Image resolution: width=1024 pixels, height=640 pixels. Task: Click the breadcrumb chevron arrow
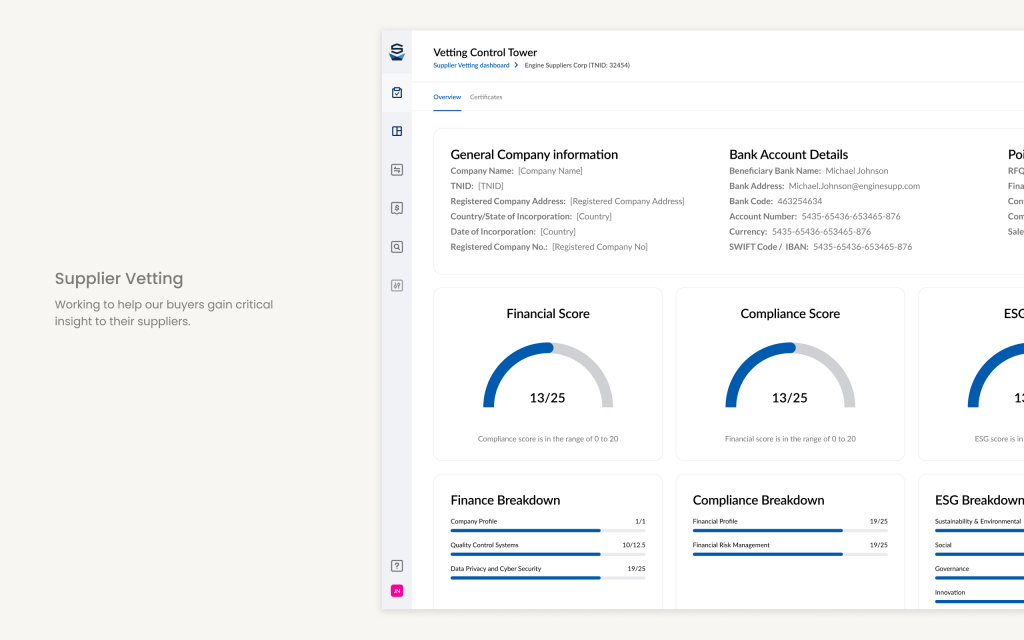pyautogui.click(x=516, y=65)
